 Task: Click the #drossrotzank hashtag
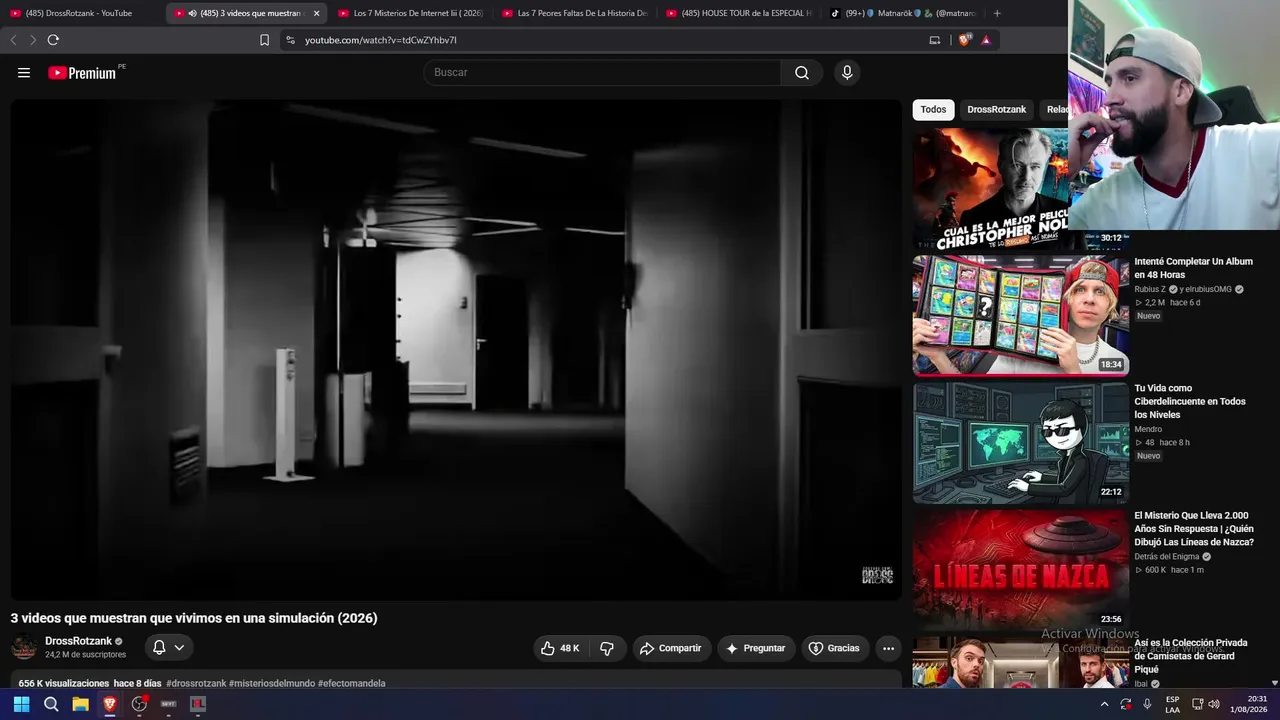(196, 683)
